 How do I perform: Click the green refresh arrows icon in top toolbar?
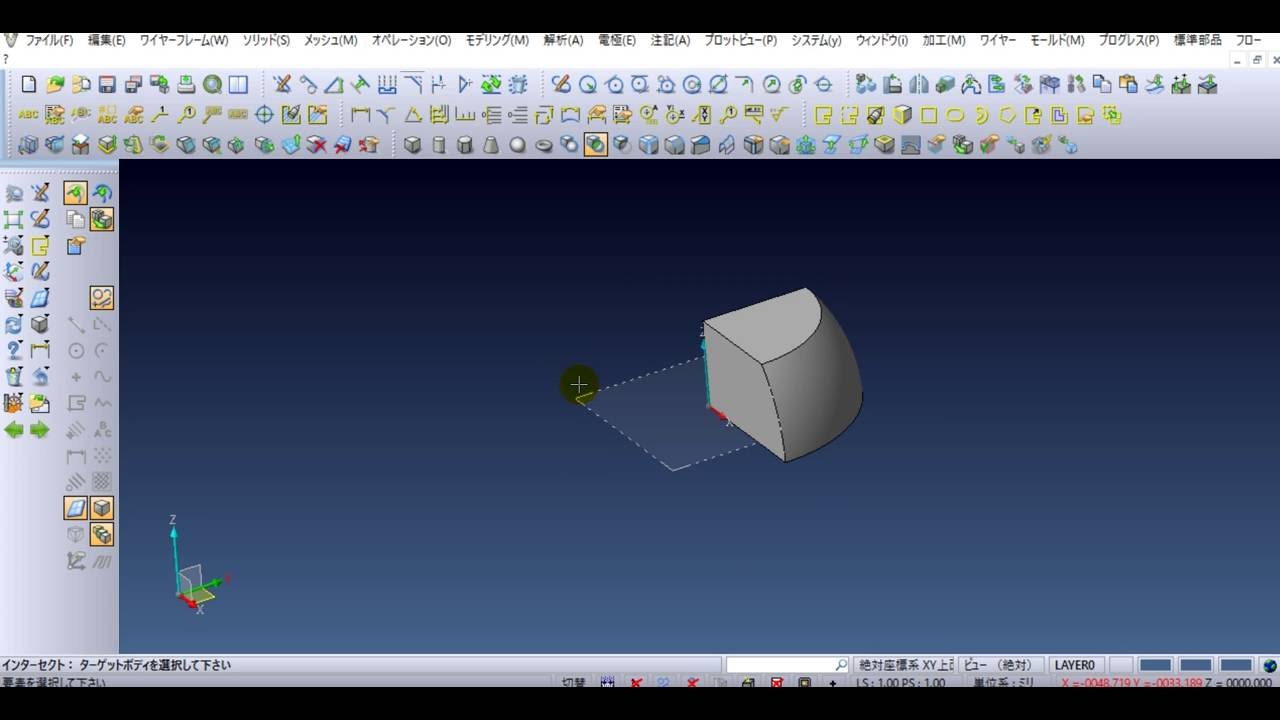[x=491, y=85]
